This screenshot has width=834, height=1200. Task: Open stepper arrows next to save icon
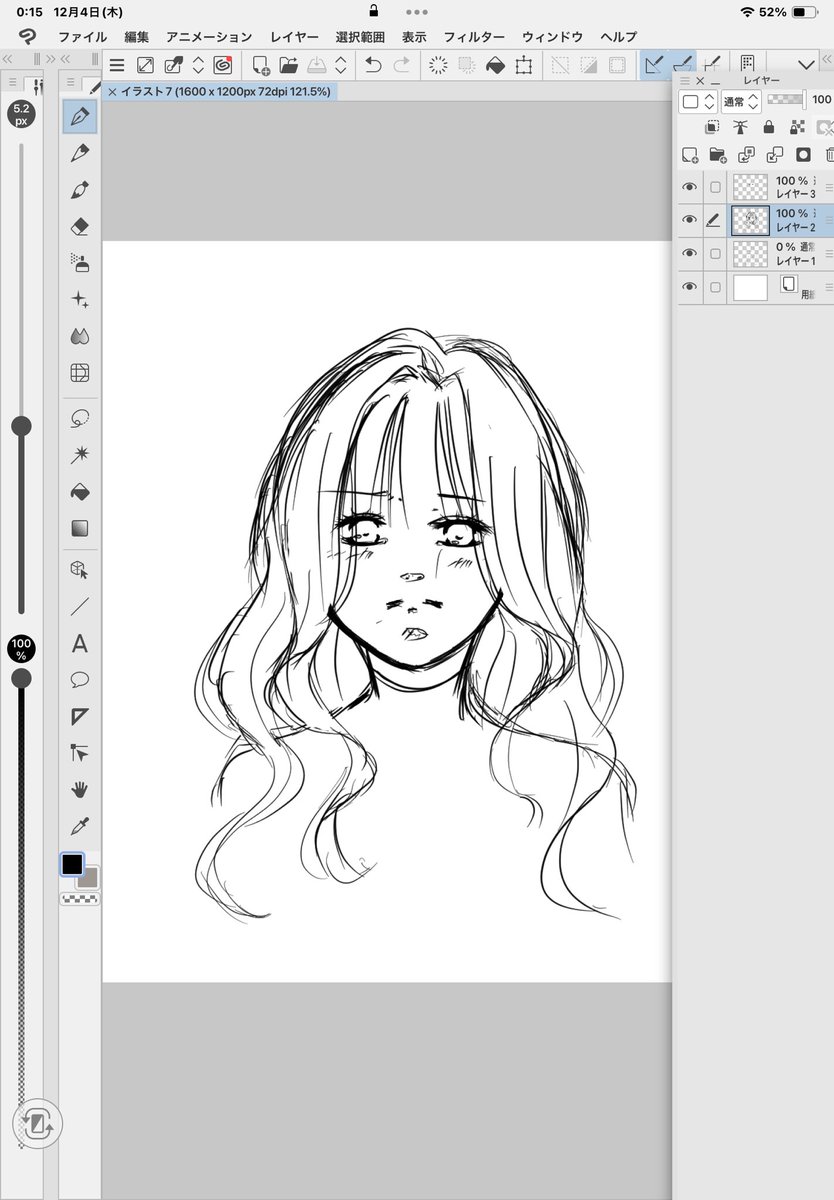(341, 66)
